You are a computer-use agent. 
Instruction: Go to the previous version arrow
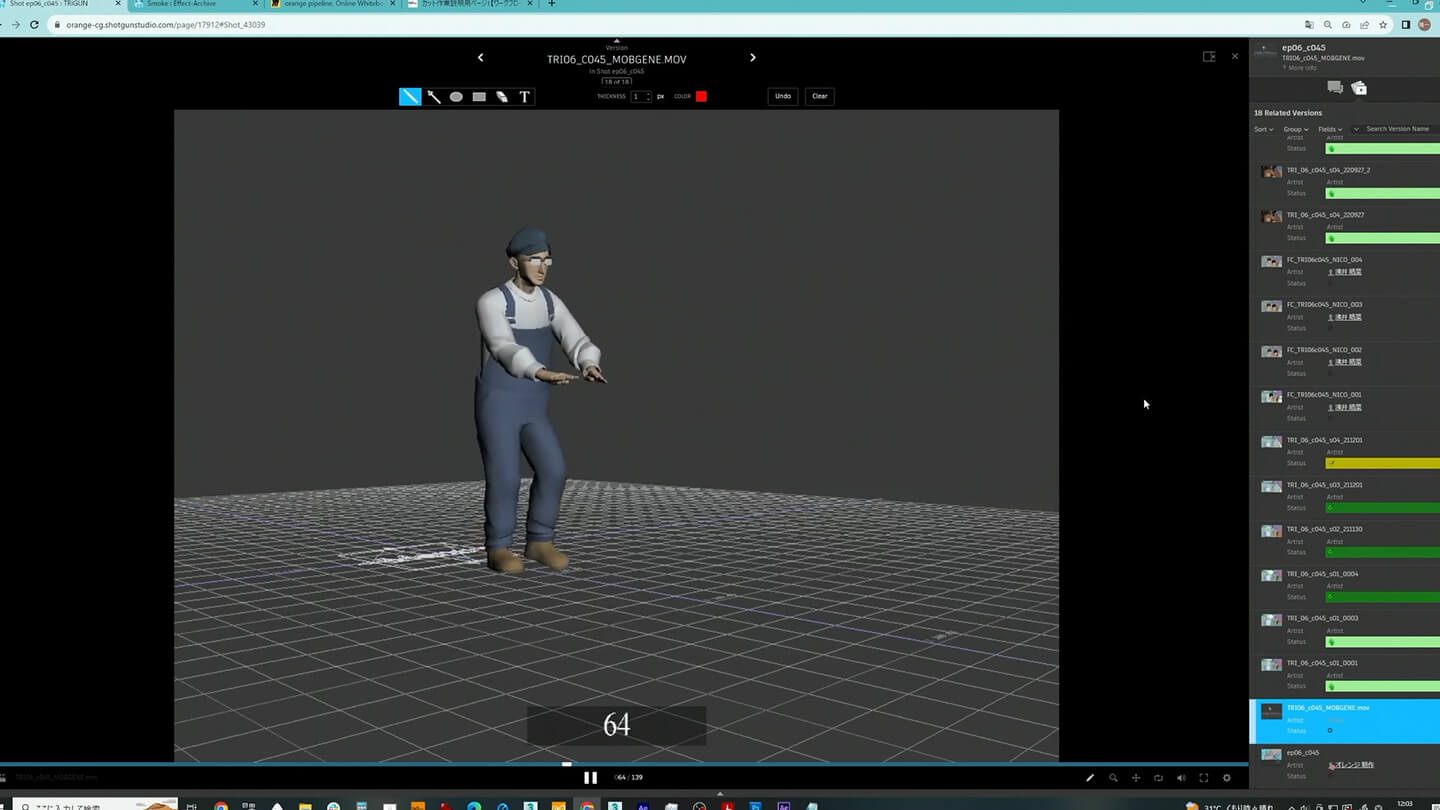click(480, 58)
